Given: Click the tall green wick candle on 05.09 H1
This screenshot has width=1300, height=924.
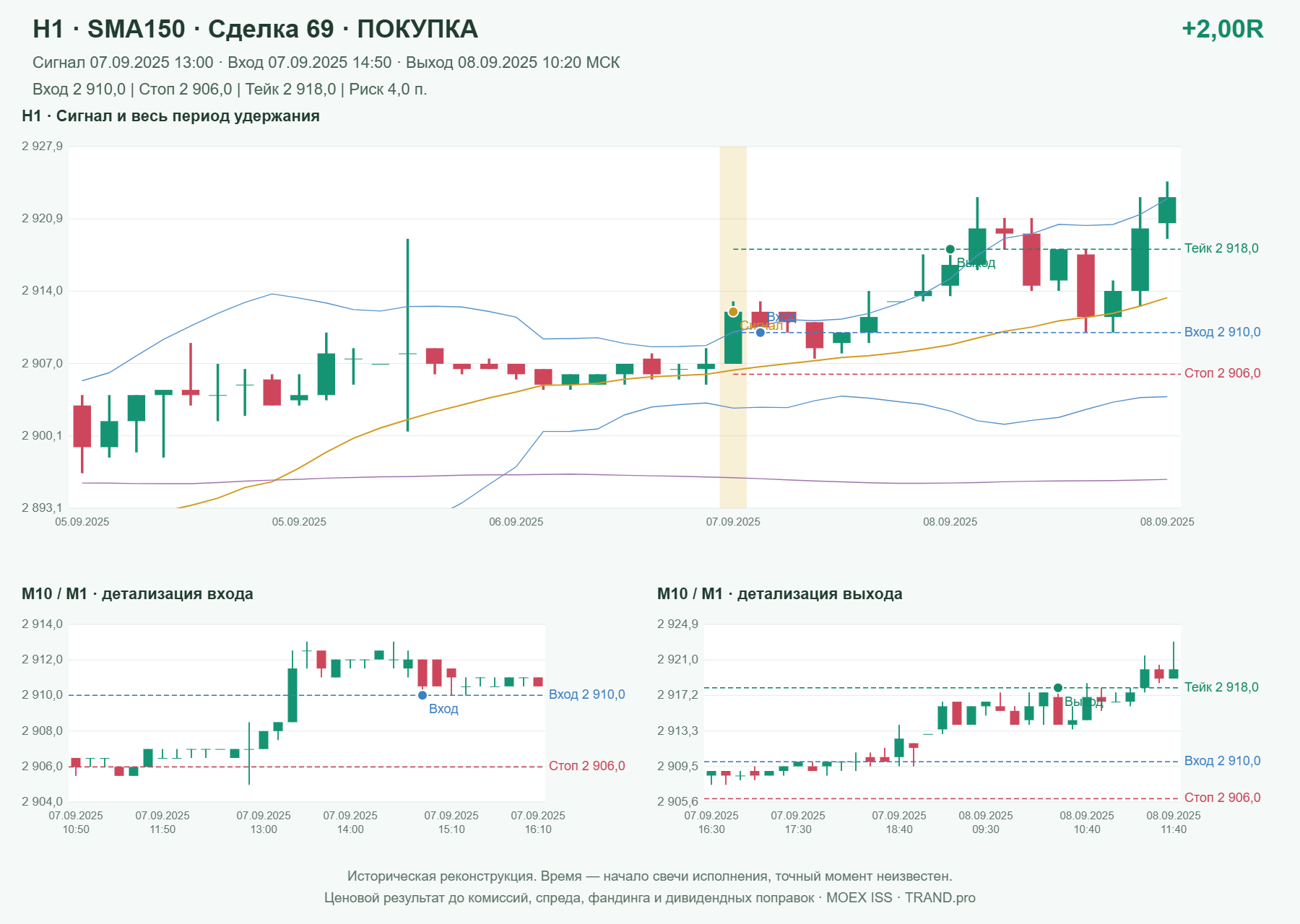Looking at the screenshot, I should [407, 335].
